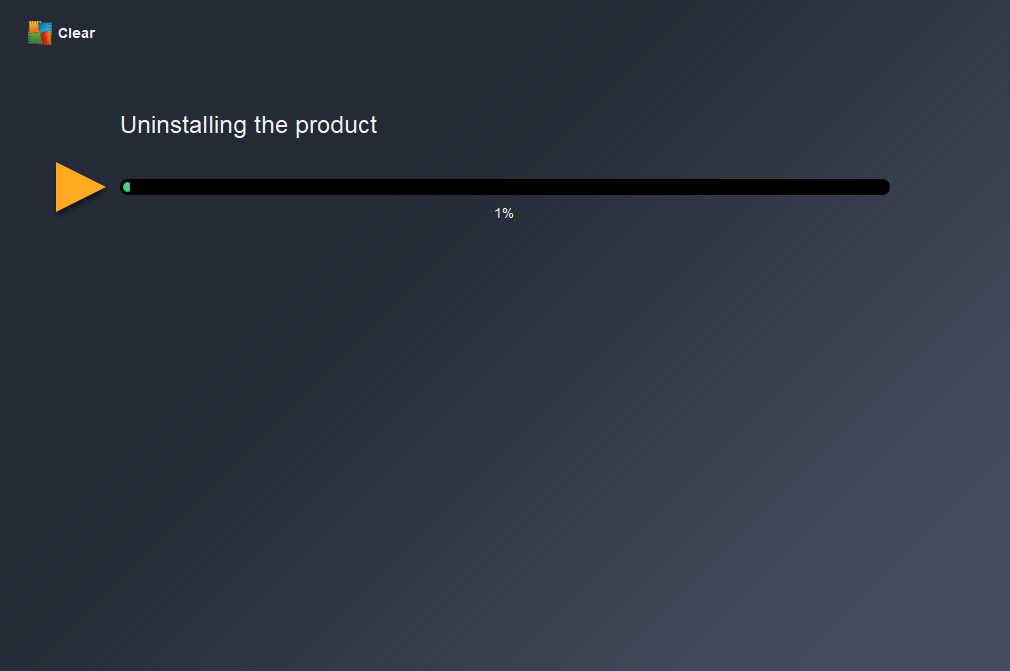Select the word product in the heading
The width and height of the screenshot is (1010, 671).
coord(336,125)
